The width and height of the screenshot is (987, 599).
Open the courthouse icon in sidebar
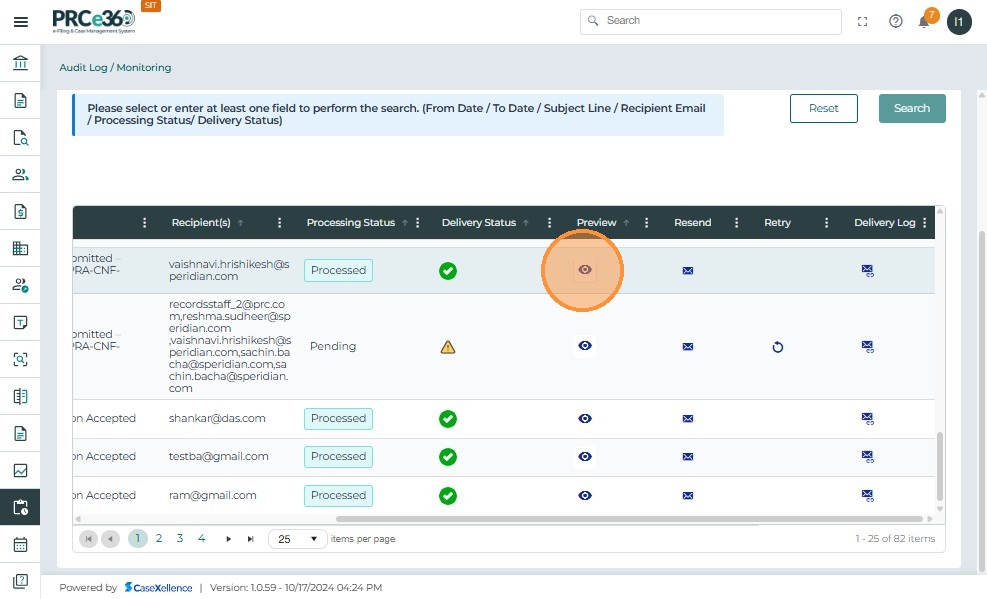point(20,64)
